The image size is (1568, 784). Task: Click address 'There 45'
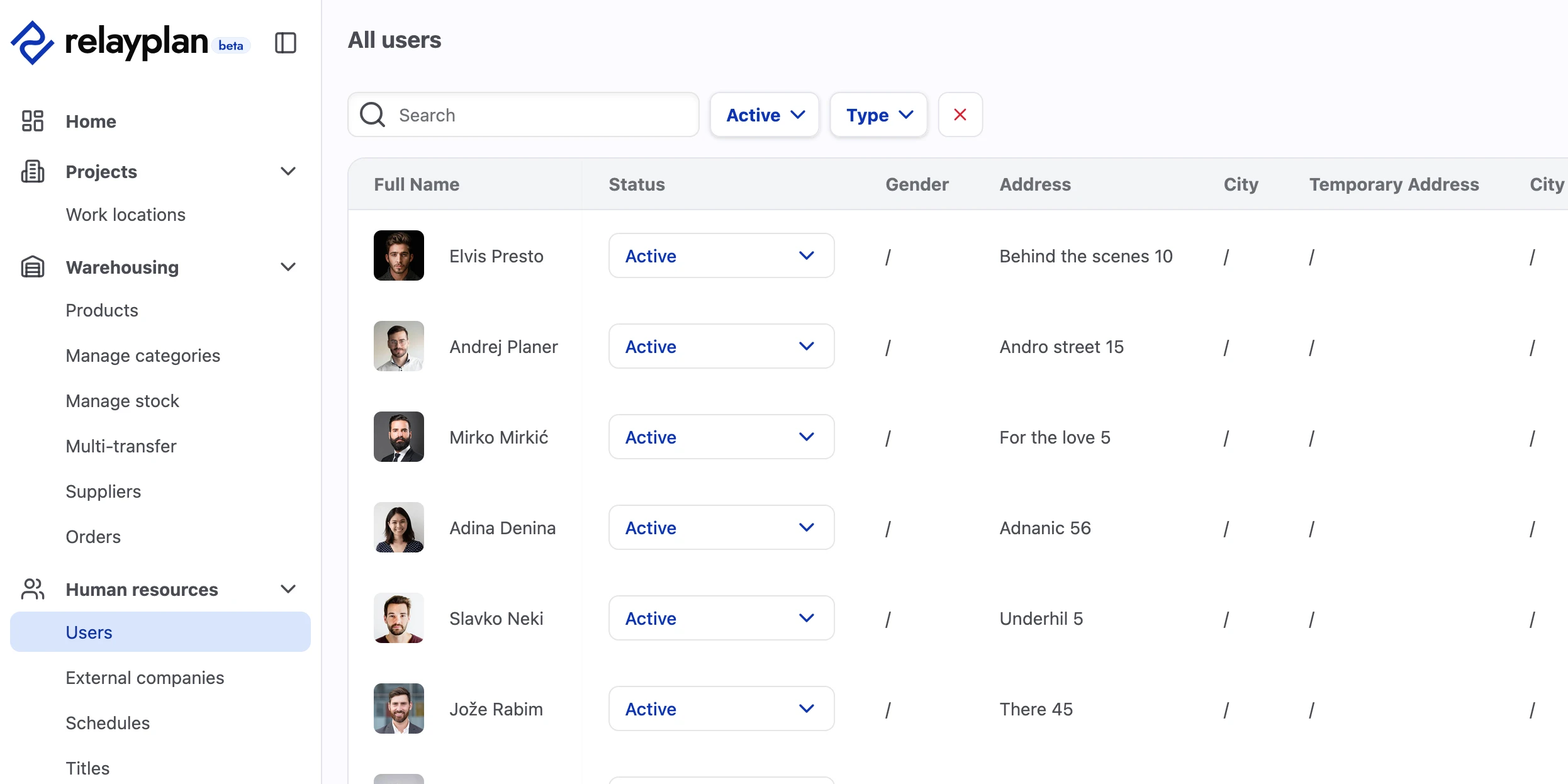coord(1036,709)
